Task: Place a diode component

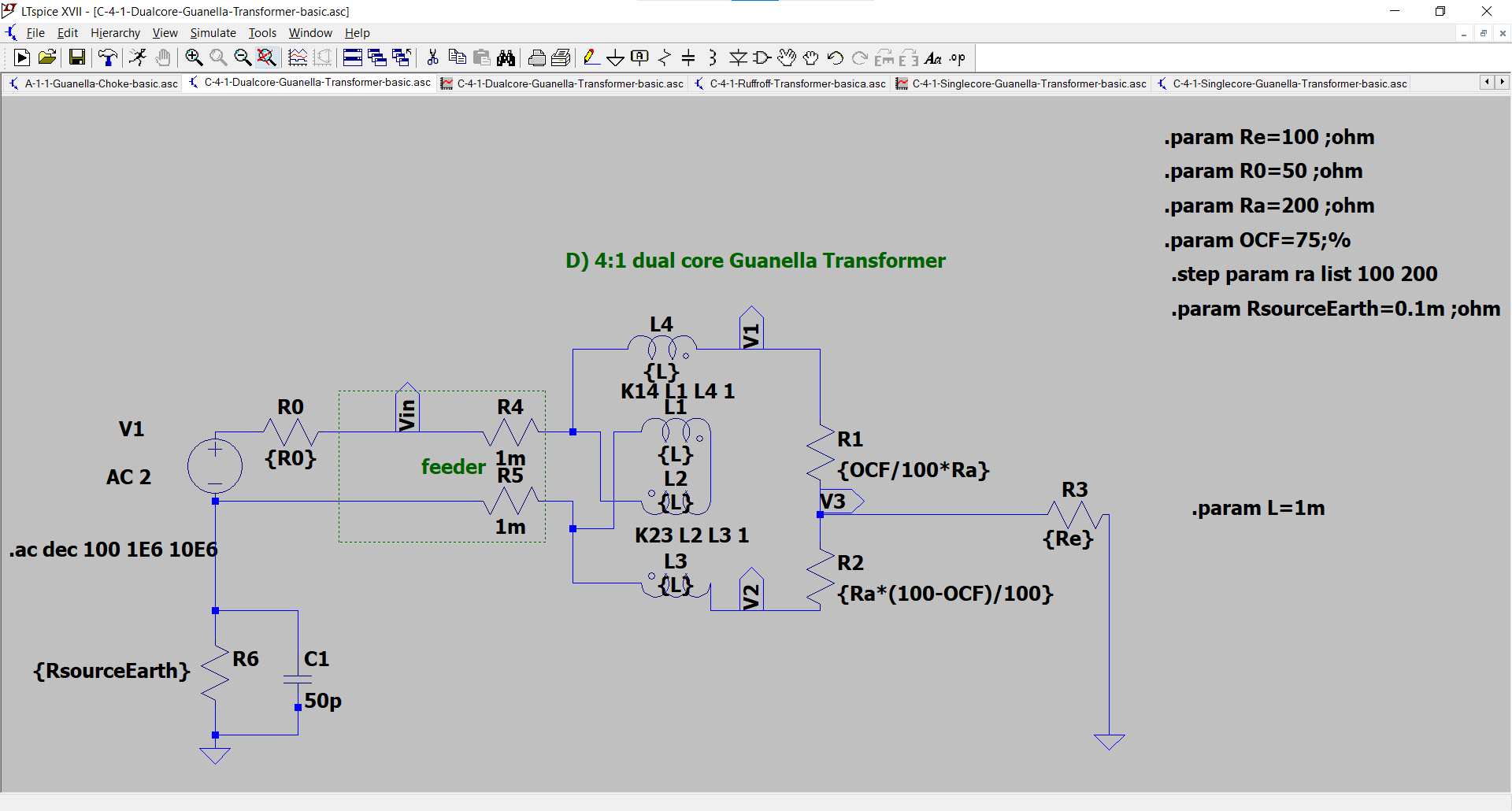Action: tap(738, 57)
